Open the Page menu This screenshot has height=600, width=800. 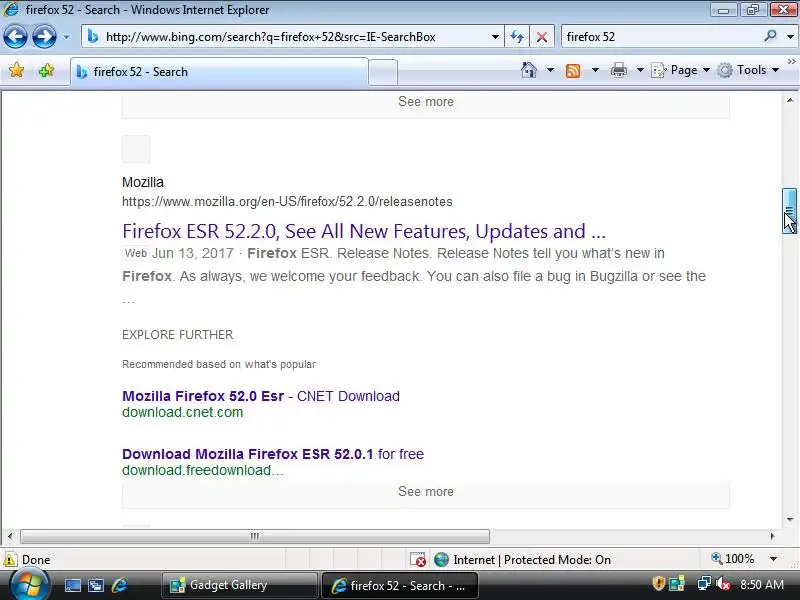click(681, 70)
